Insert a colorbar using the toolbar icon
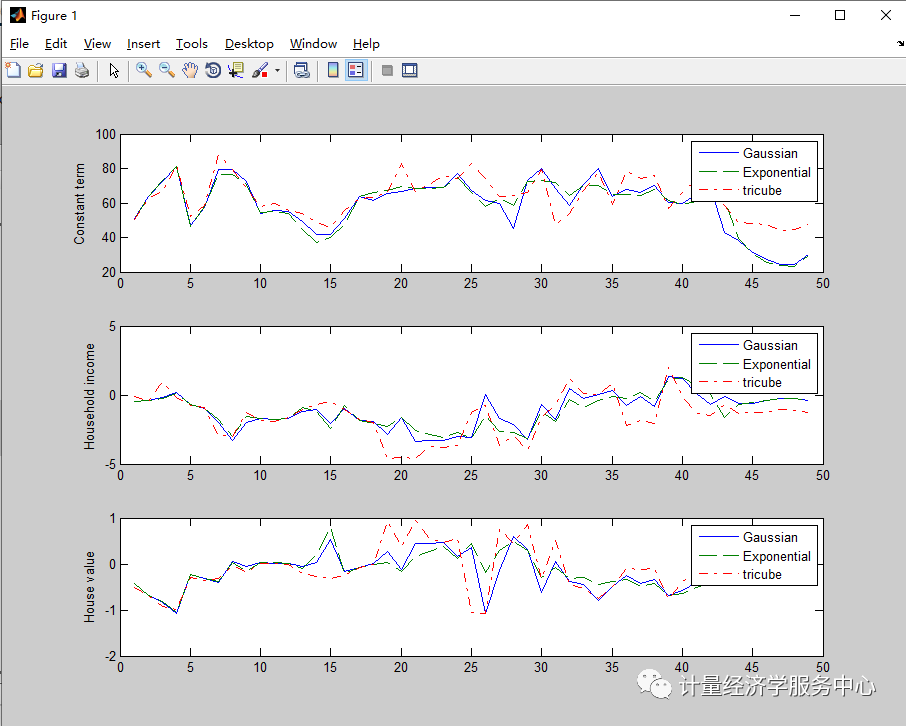 click(333, 71)
